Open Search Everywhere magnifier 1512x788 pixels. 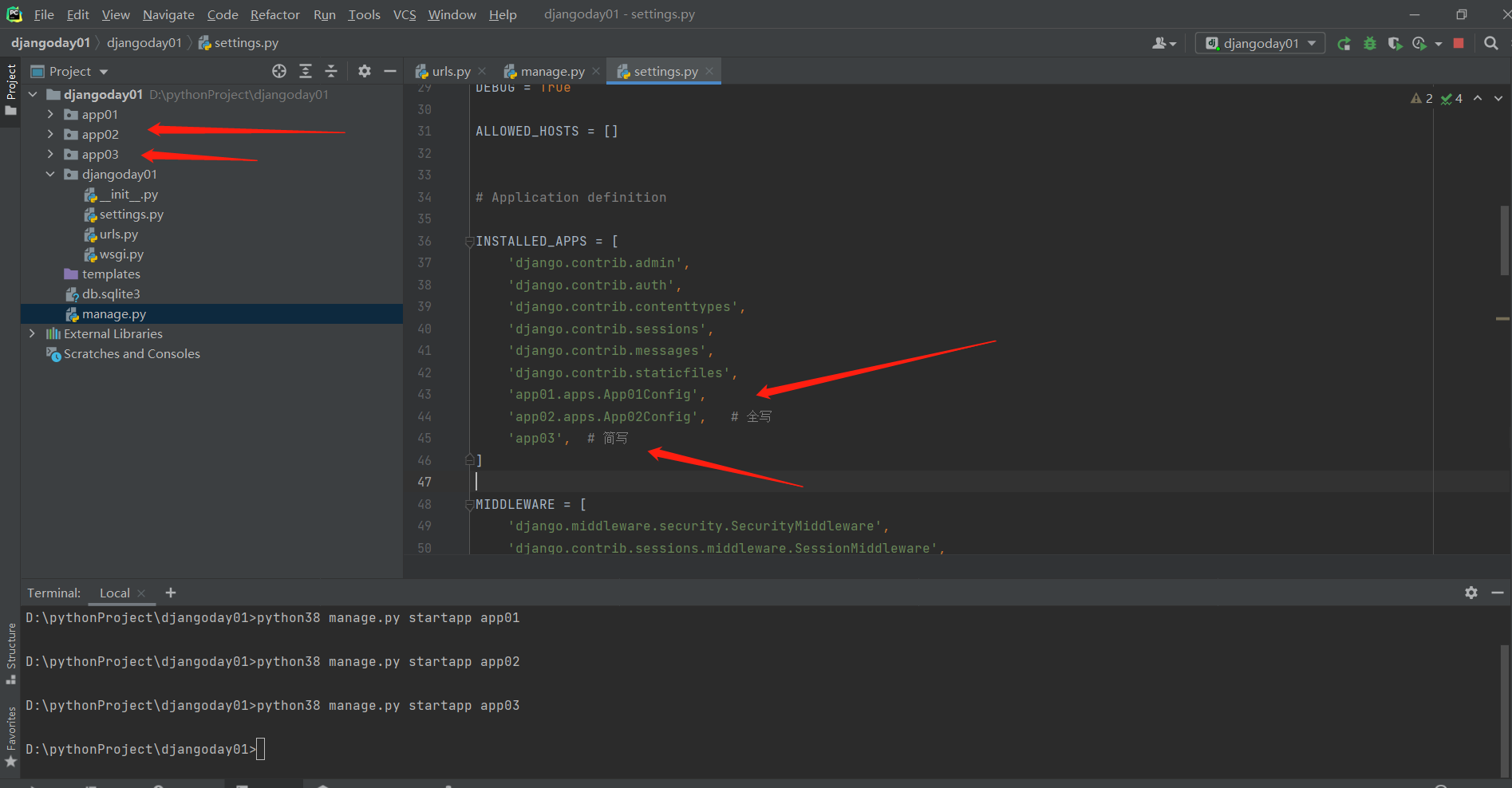(1490, 44)
